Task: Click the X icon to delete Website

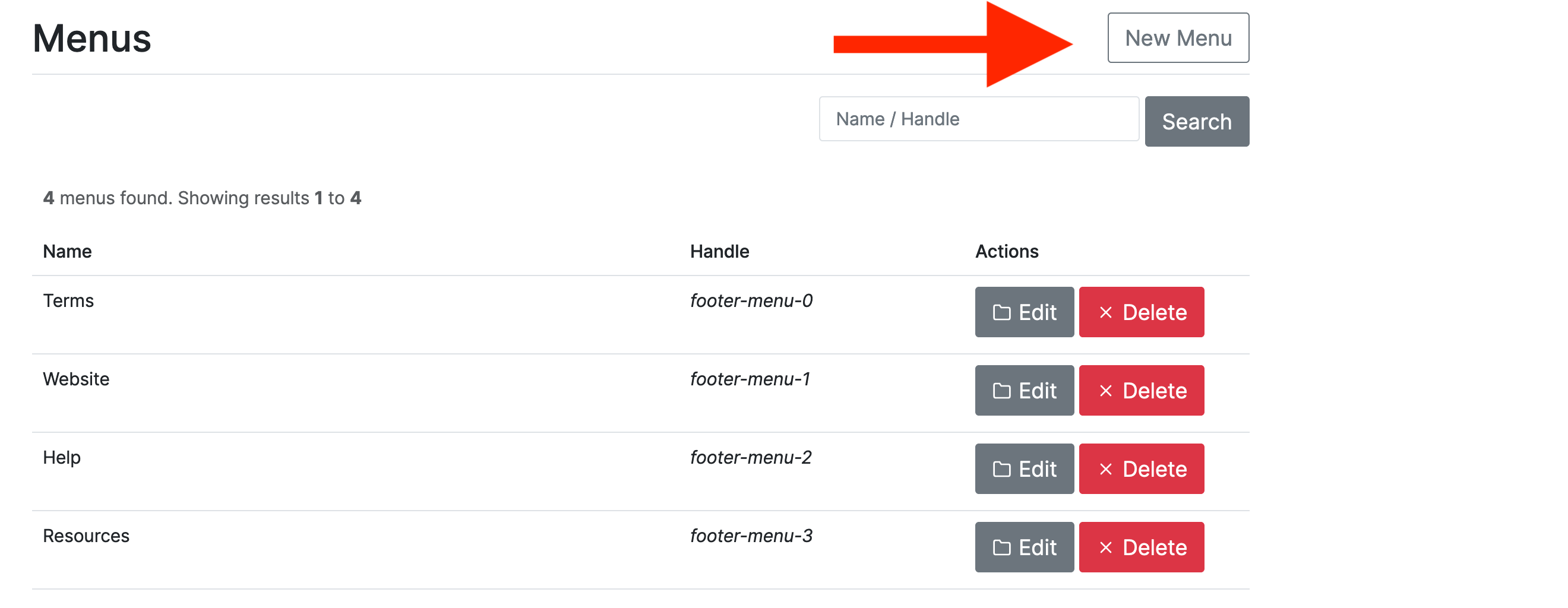Action: click(x=1105, y=391)
